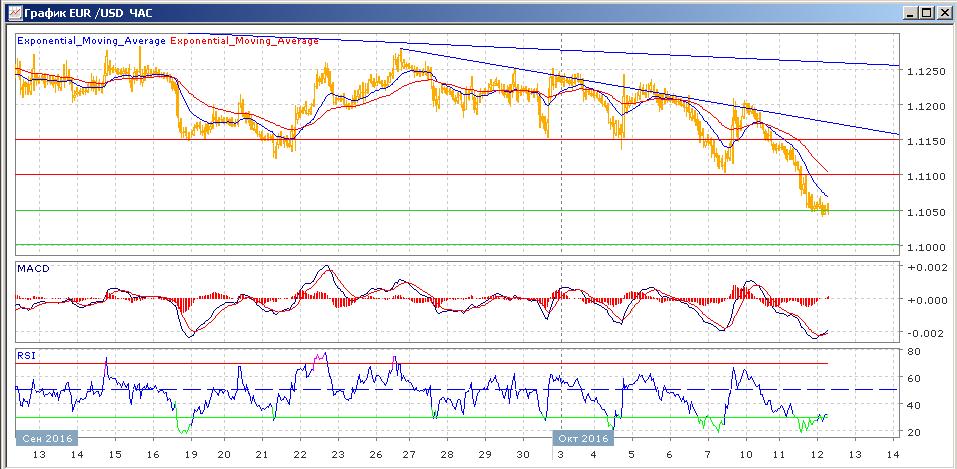The image size is (957, 469).
Task: Click date label 4 on time axis
Action: (594, 455)
